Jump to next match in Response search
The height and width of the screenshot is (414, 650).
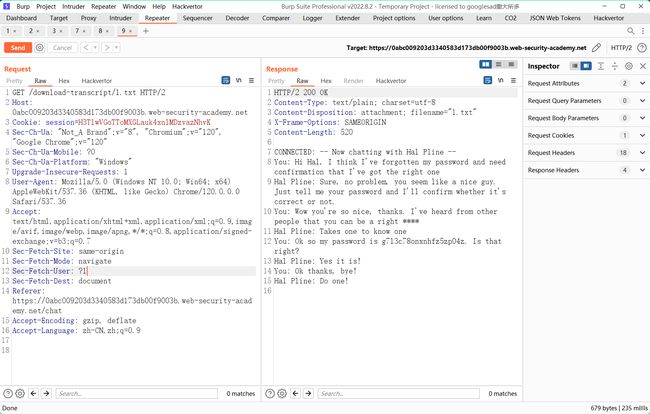coord(308,393)
